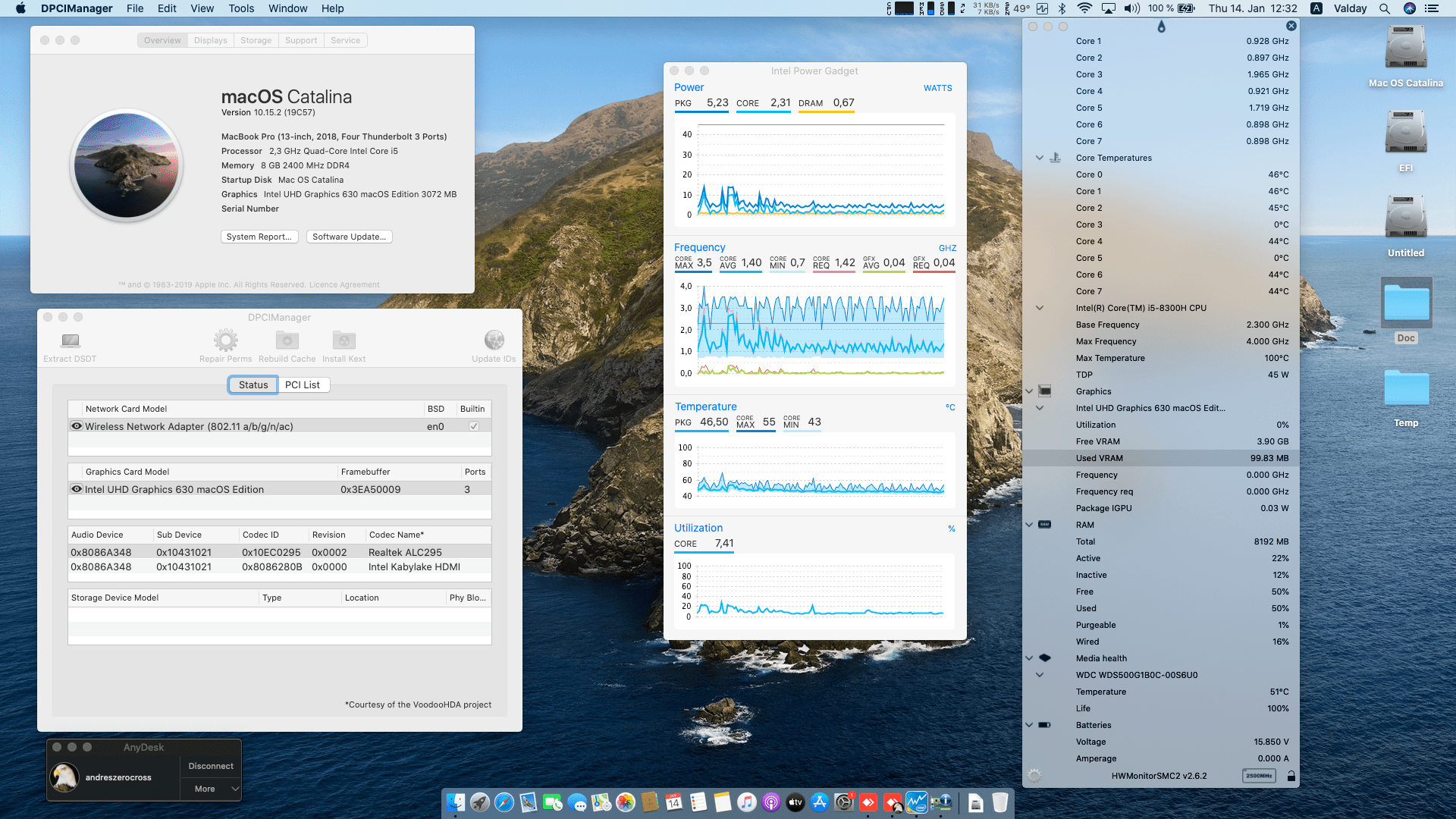Open Photos from the Dock

click(x=626, y=802)
